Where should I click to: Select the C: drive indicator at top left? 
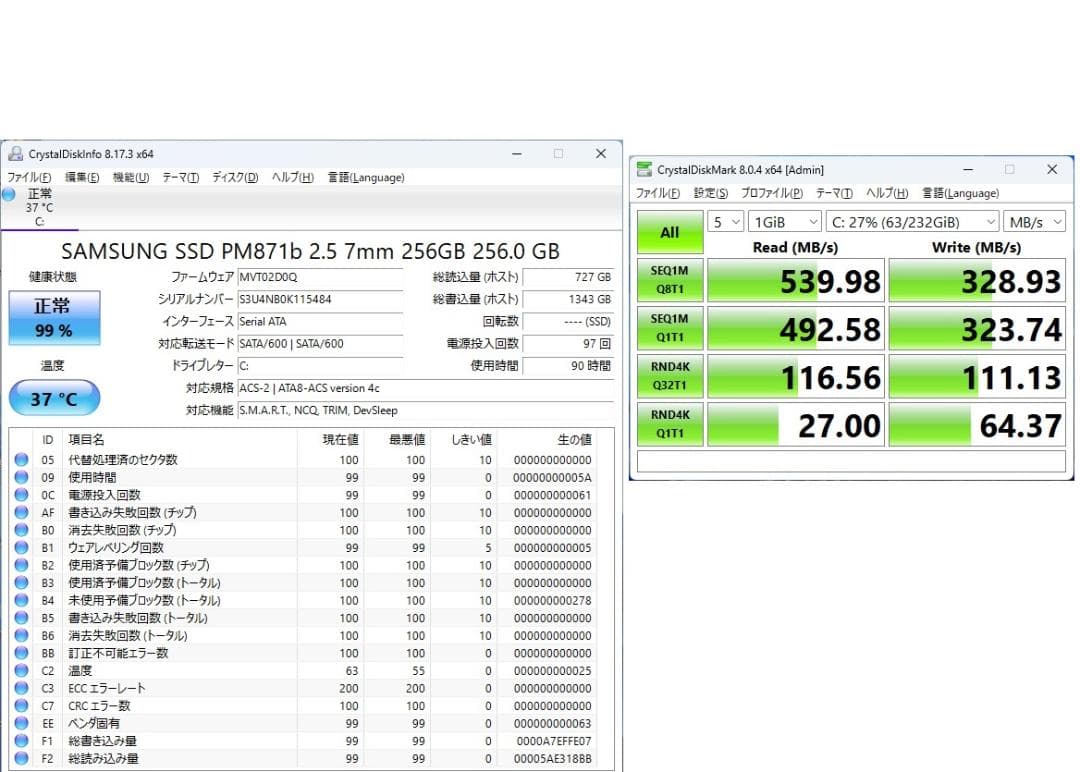pos(37,207)
